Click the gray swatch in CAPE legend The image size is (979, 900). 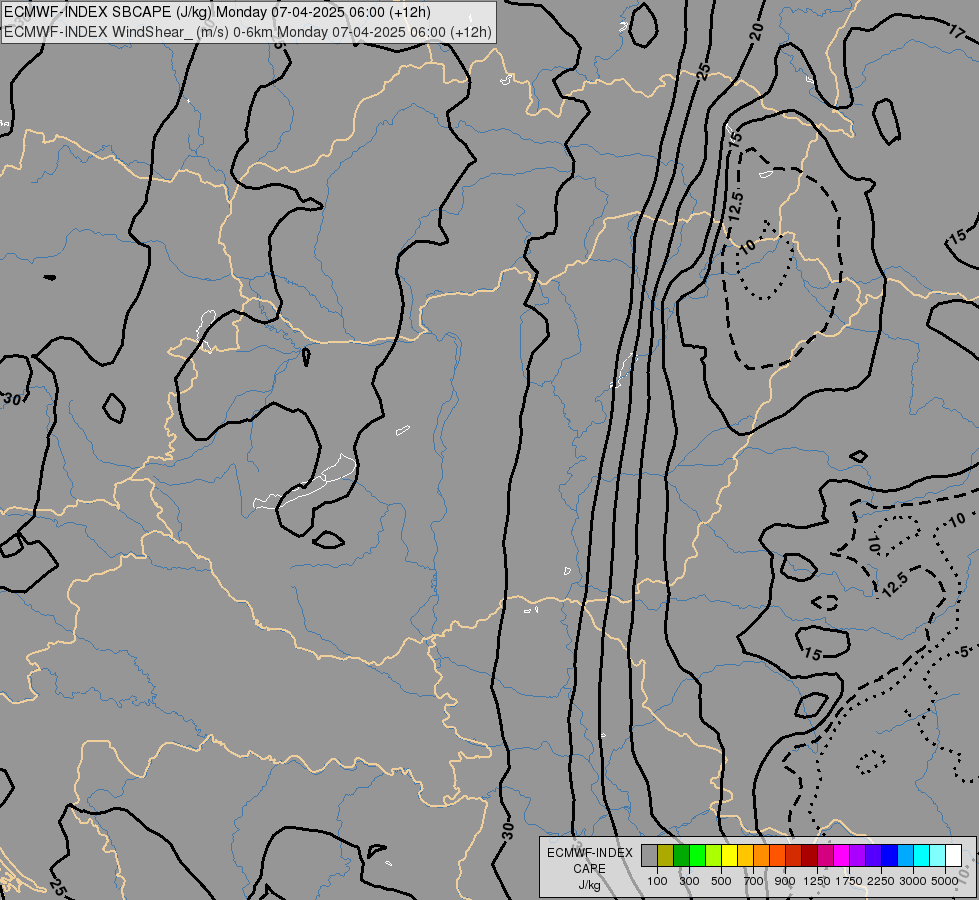coord(649,856)
